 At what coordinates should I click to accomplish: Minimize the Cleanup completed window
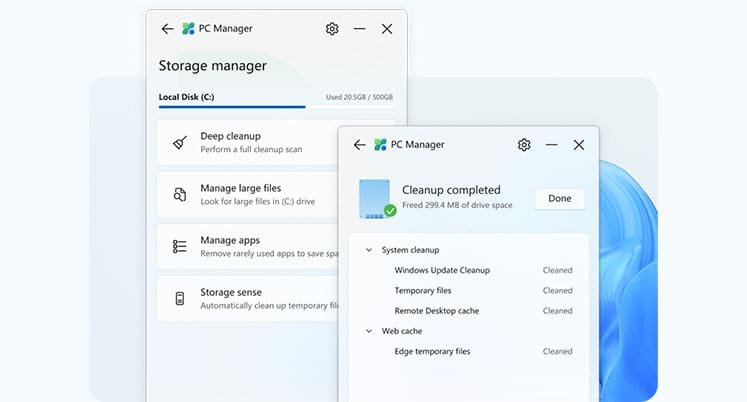click(x=552, y=145)
